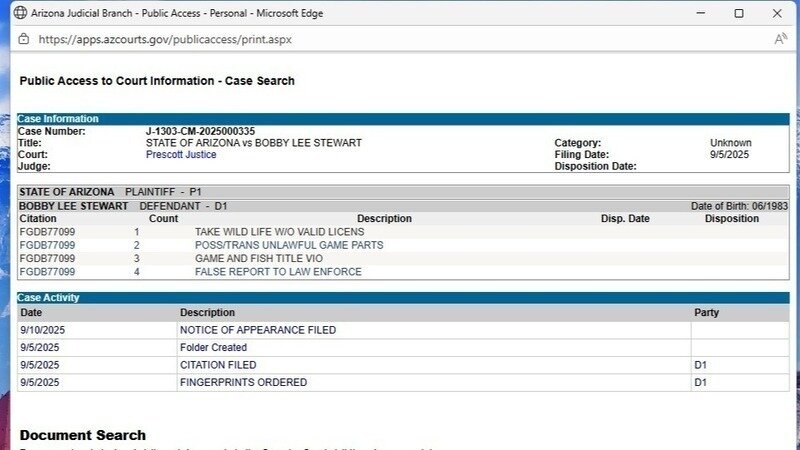800x450 pixels.
Task: Click the Document Search heading
Action: click(83, 435)
